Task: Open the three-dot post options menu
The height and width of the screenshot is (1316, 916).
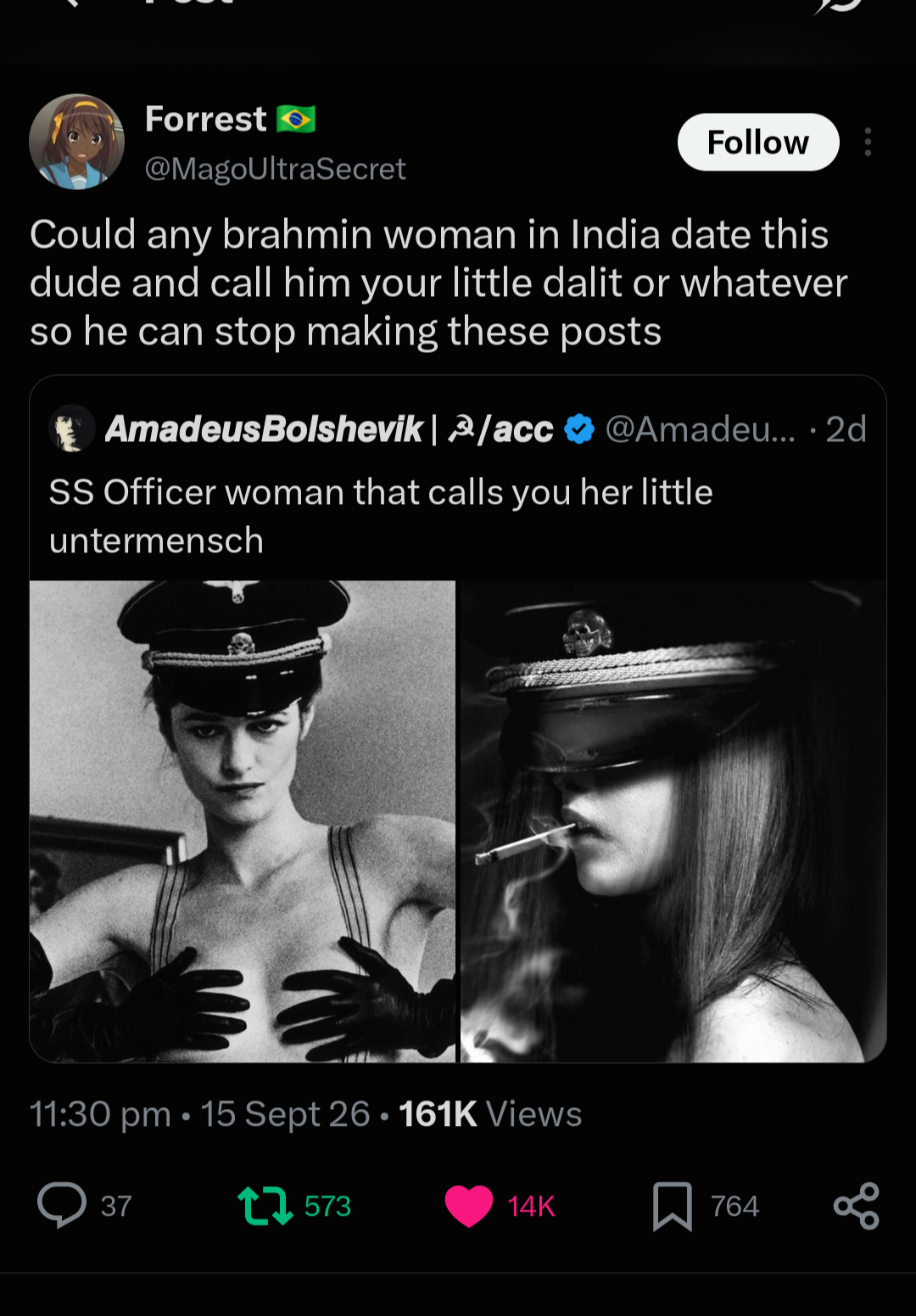Action: [x=868, y=142]
